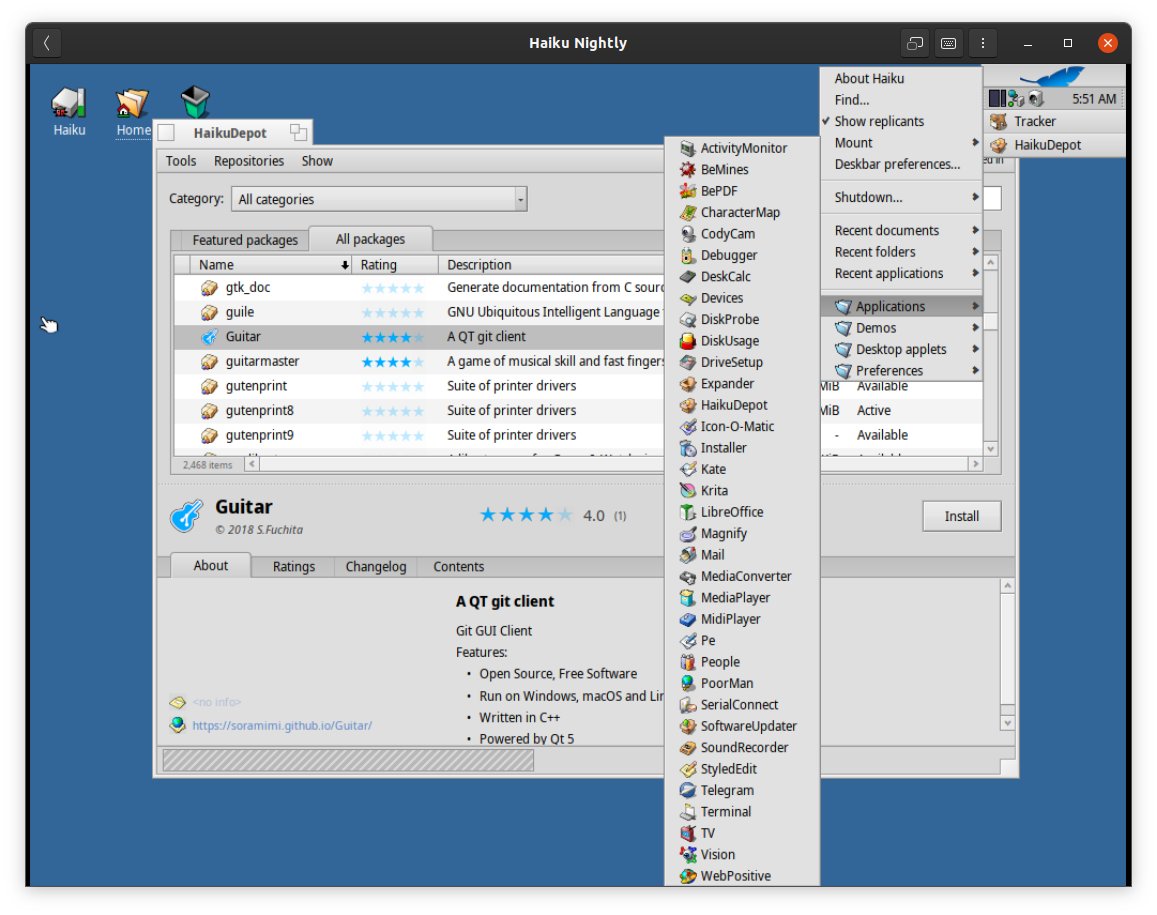Screen dimensions: 1157x915
Task: Launch Terminal from the menu
Action: pos(742,811)
